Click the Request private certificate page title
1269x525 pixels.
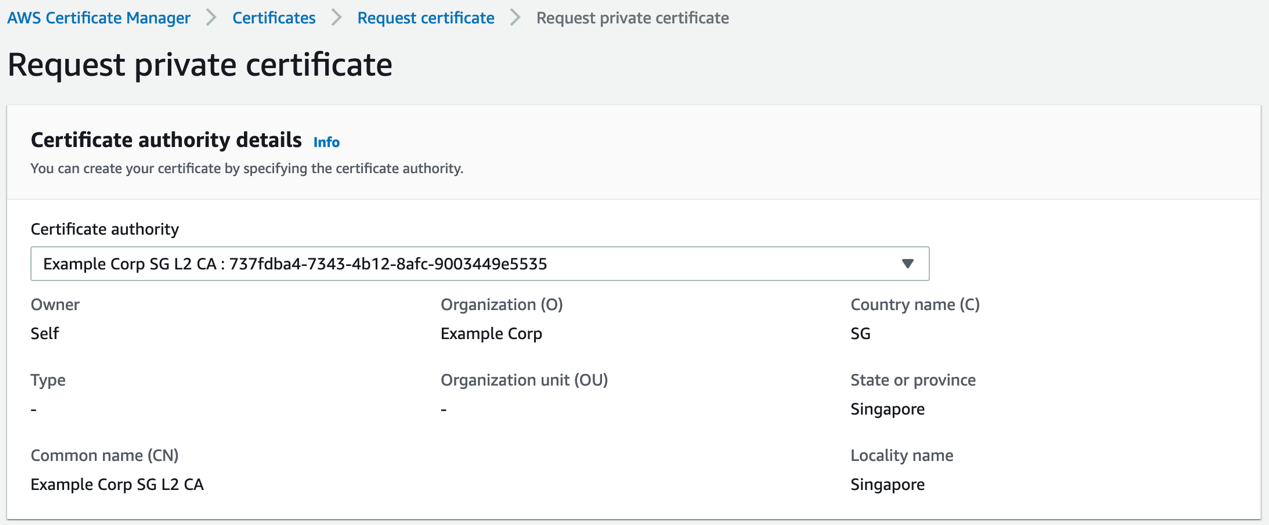pos(200,65)
